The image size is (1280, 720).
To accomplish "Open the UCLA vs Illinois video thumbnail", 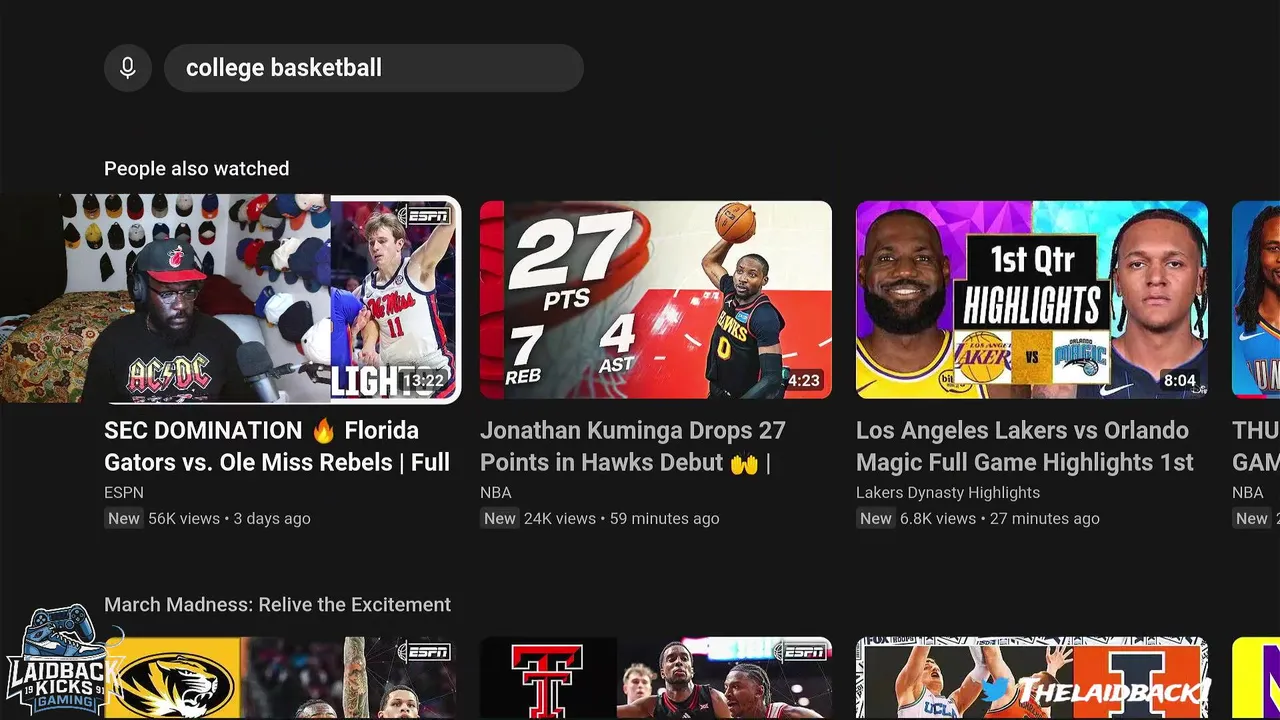I will point(1032,678).
